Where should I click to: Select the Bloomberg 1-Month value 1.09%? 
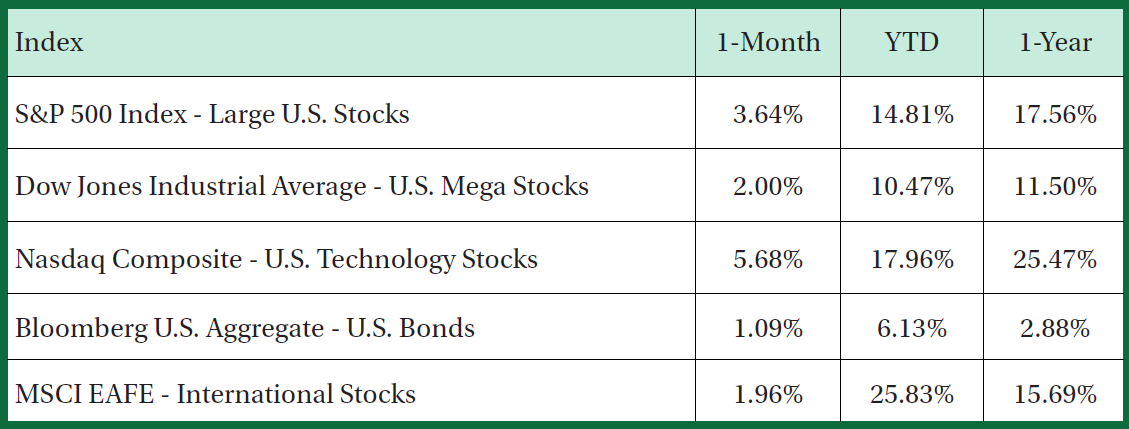coord(768,327)
